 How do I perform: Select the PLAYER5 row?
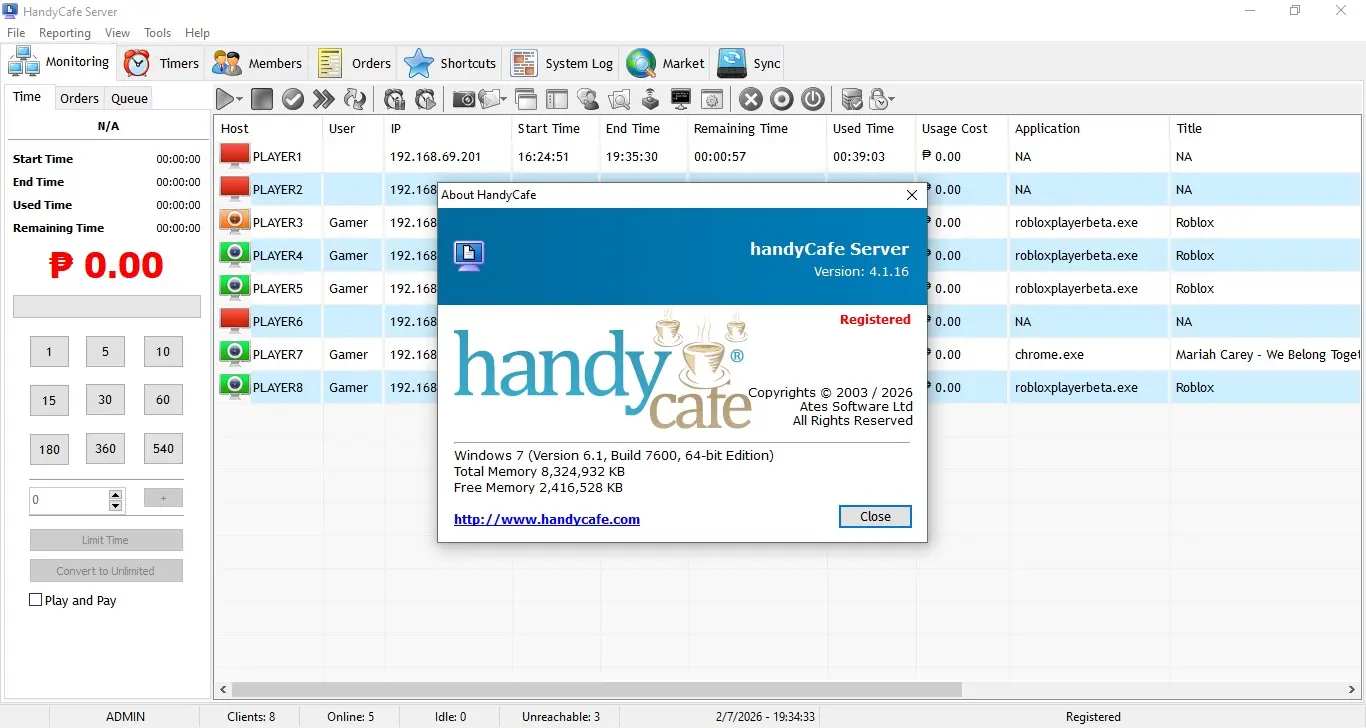tap(789, 288)
